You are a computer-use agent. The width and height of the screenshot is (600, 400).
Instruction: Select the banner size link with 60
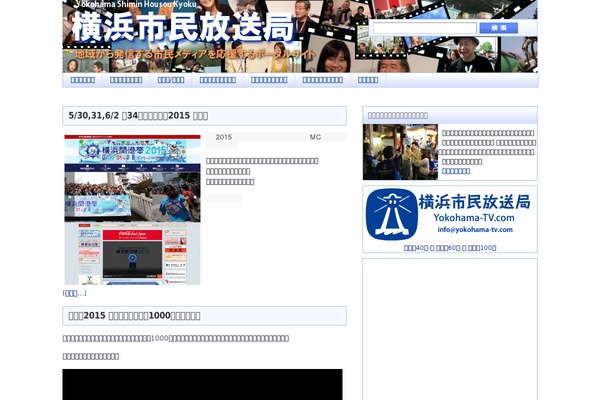pyautogui.click(x=448, y=248)
